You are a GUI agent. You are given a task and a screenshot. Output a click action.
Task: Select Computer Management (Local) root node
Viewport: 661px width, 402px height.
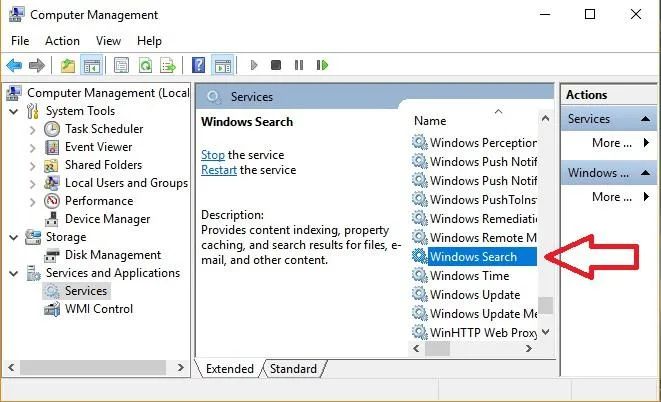[107, 93]
